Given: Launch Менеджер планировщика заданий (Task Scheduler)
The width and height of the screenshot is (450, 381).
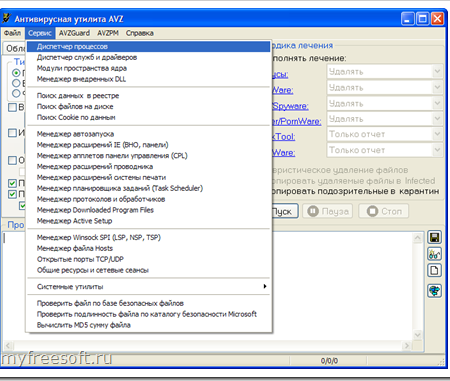Looking at the screenshot, I should point(149,188).
